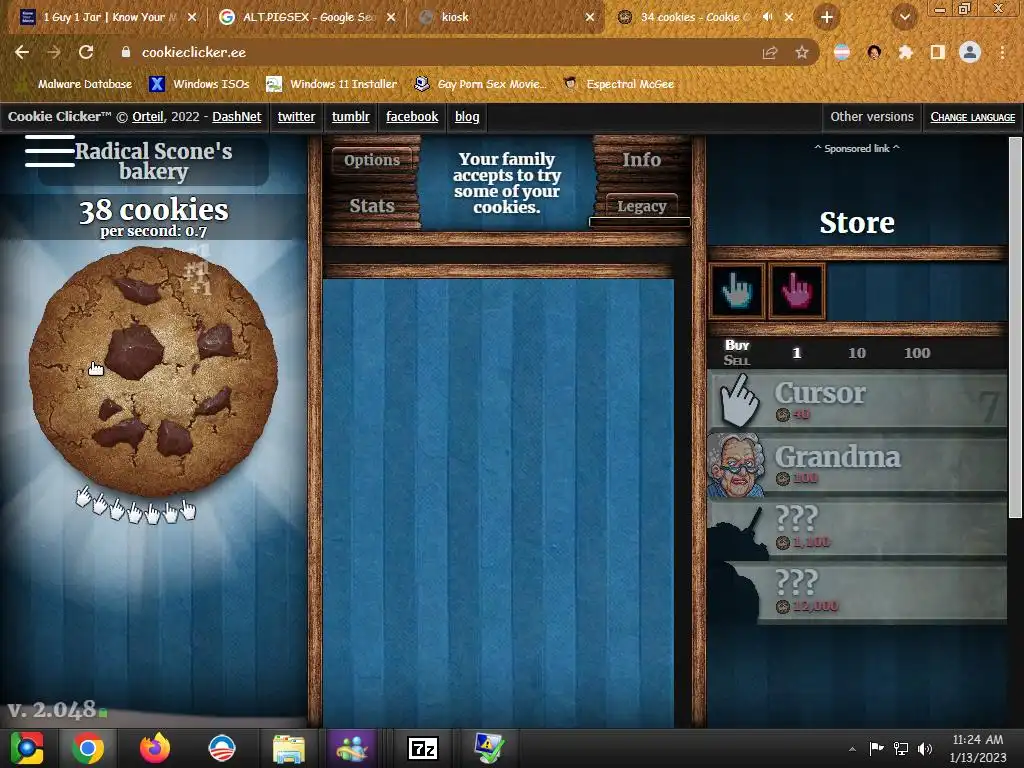Image resolution: width=1024 pixels, height=768 pixels.
Task: Click the news ticker about your family
Action: coord(507,183)
